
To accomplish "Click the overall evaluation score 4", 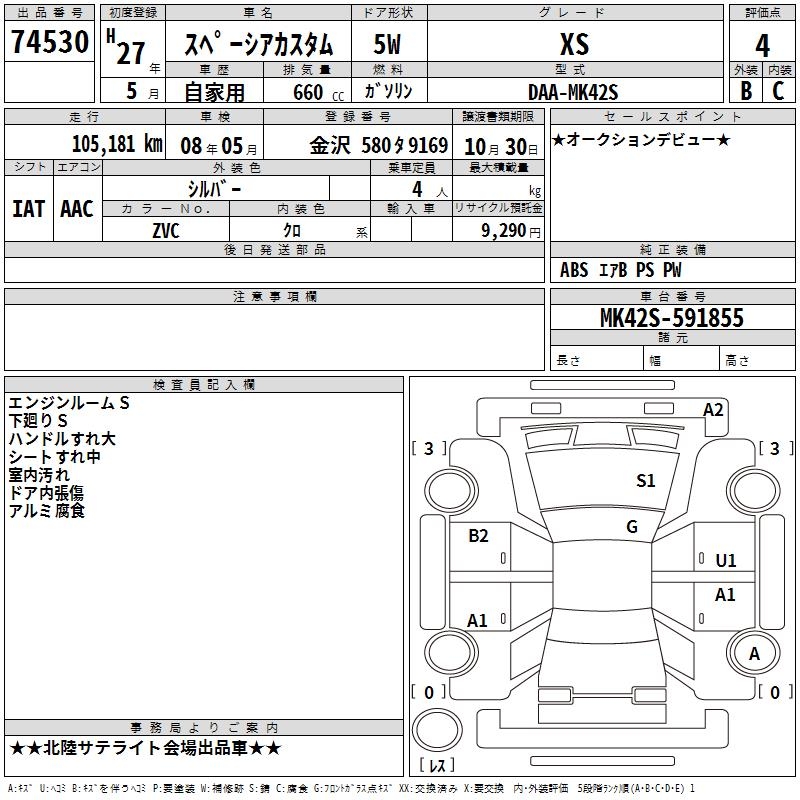I will [x=762, y=45].
